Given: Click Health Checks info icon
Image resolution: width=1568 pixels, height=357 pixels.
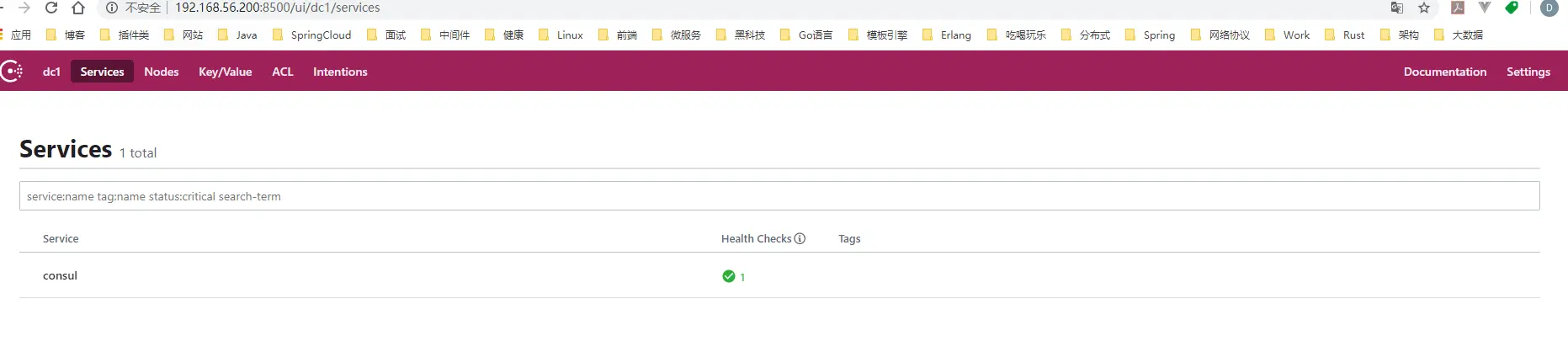Looking at the screenshot, I should (800, 238).
